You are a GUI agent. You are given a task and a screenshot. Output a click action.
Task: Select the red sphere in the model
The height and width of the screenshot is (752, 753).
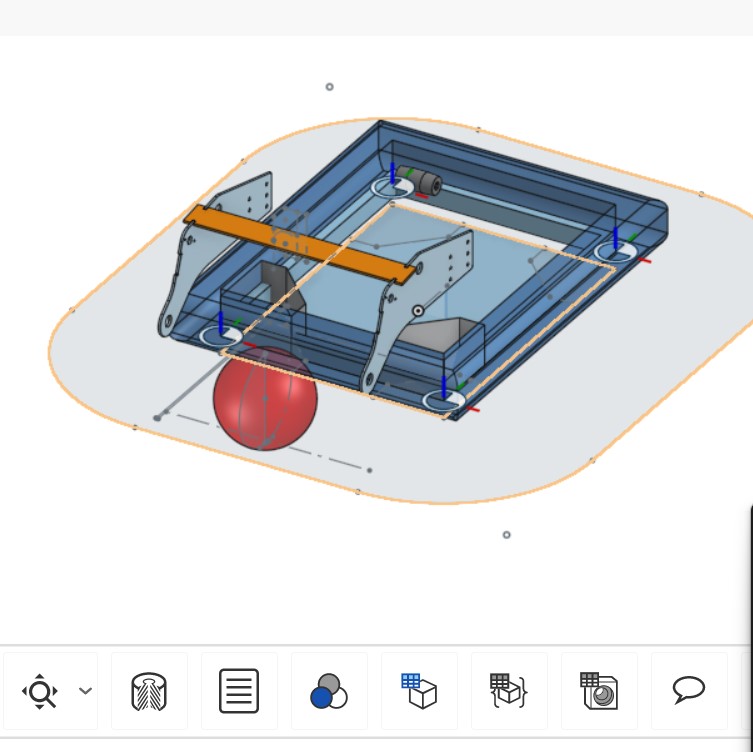coord(265,399)
